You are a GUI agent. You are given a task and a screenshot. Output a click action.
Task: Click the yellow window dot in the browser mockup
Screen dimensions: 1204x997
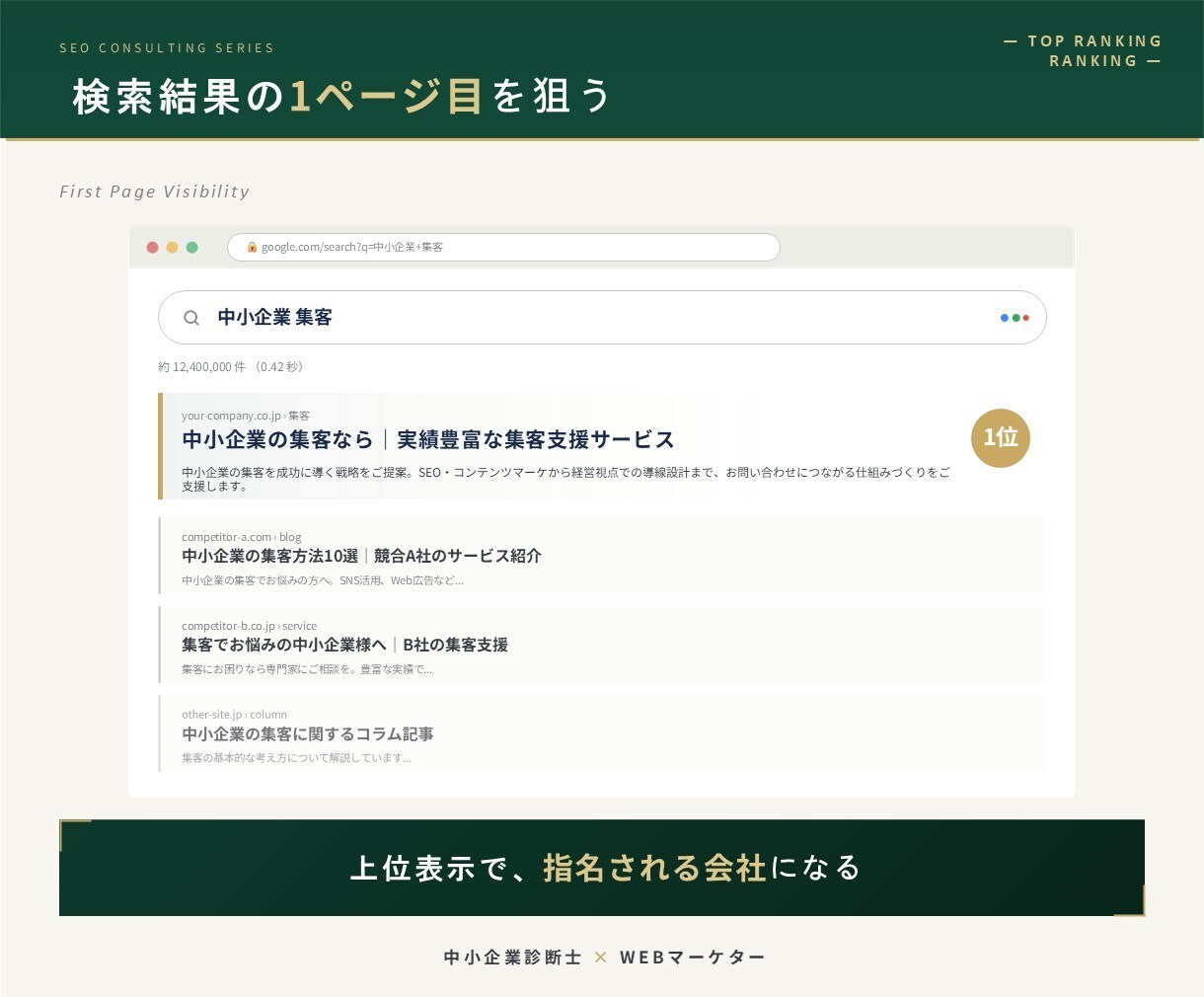pos(172,247)
